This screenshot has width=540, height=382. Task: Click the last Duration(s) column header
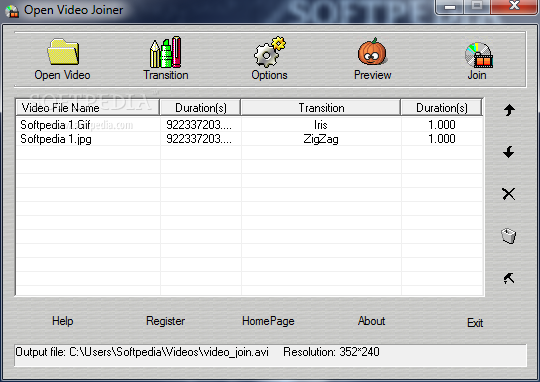(442, 107)
